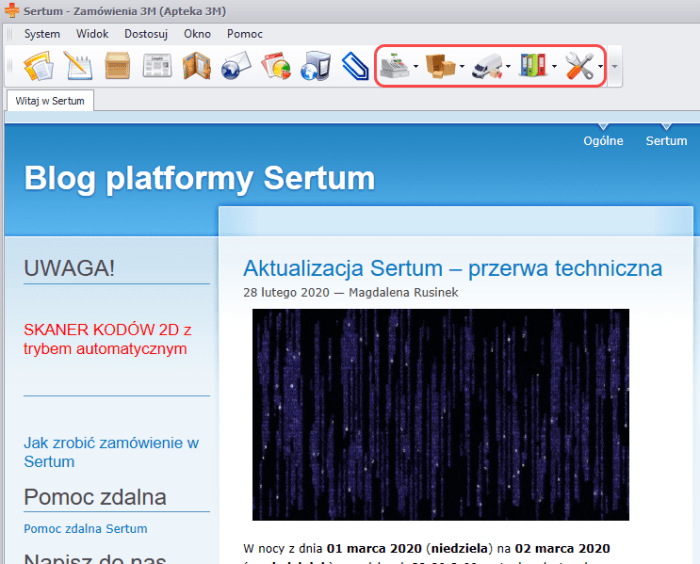The height and width of the screenshot is (564, 700).
Task: Click the brown cardboard box toolbar icon
Action: tap(118, 67)
